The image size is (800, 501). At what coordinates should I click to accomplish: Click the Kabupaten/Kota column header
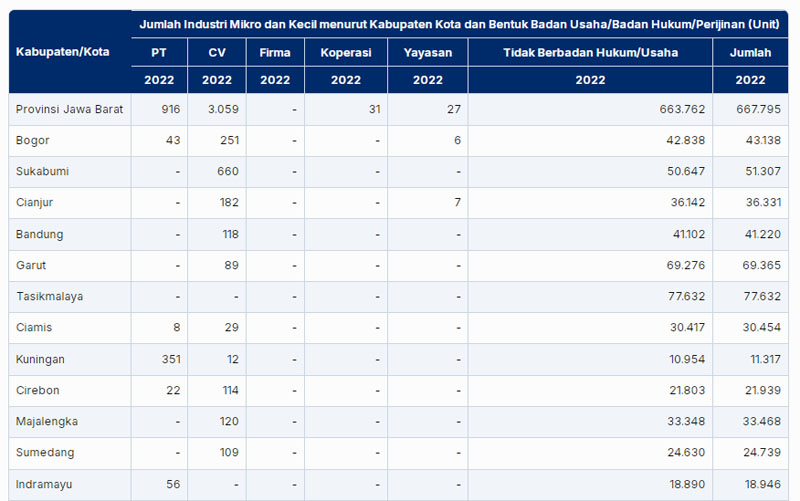click(x=63, y=51)
